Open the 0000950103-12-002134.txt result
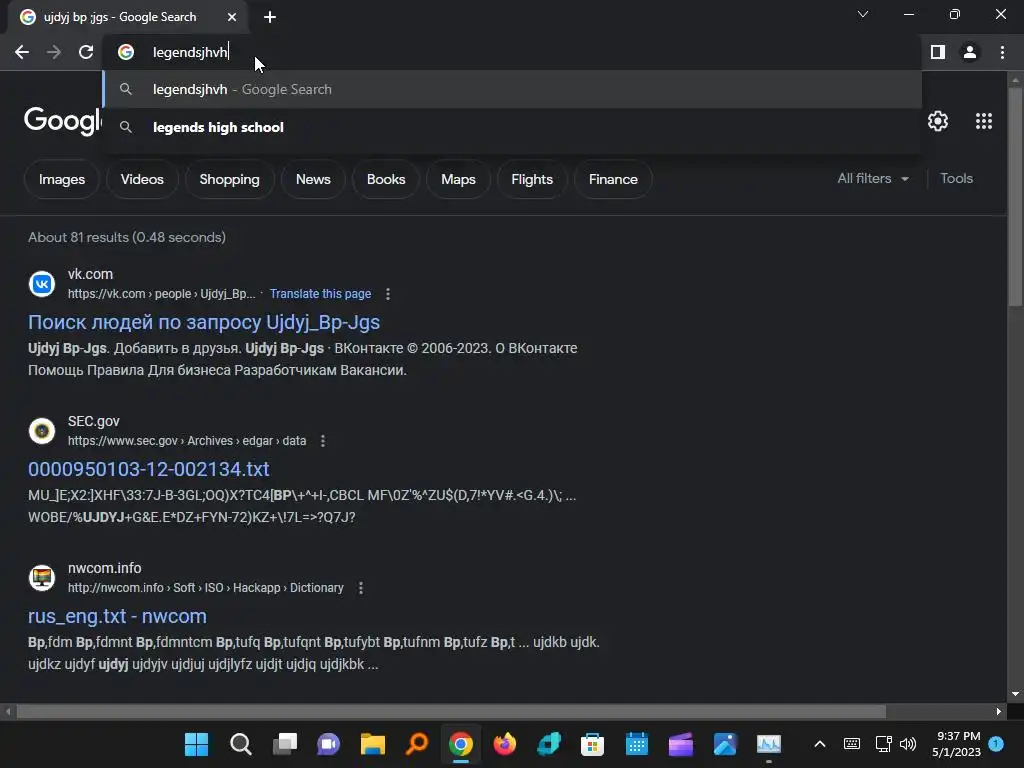The width and height of the screenshot is (1024, 768). 148,469
